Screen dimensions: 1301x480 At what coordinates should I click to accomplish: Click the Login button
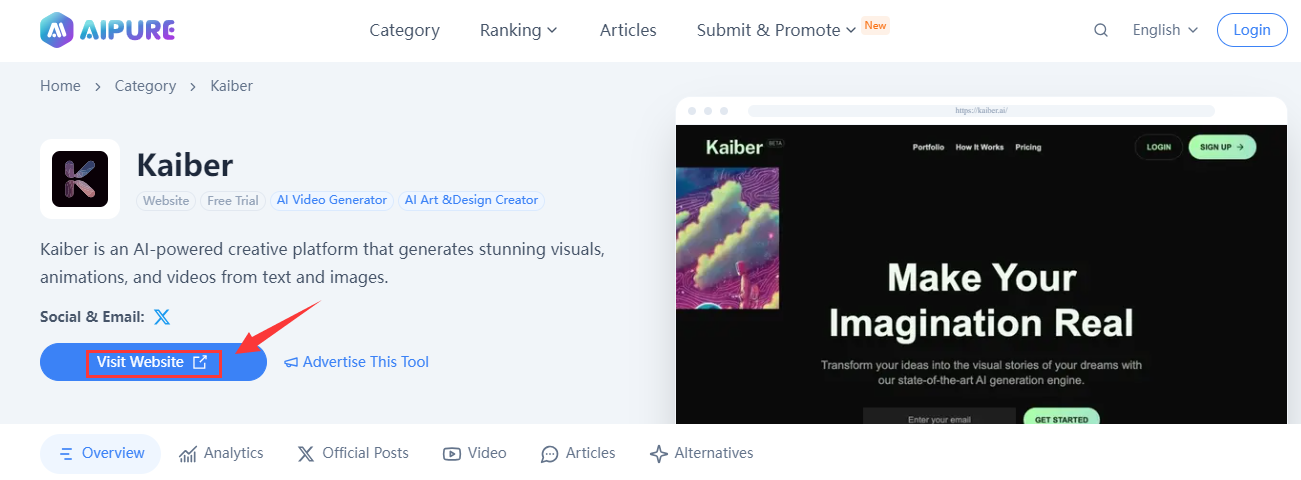1251,30
